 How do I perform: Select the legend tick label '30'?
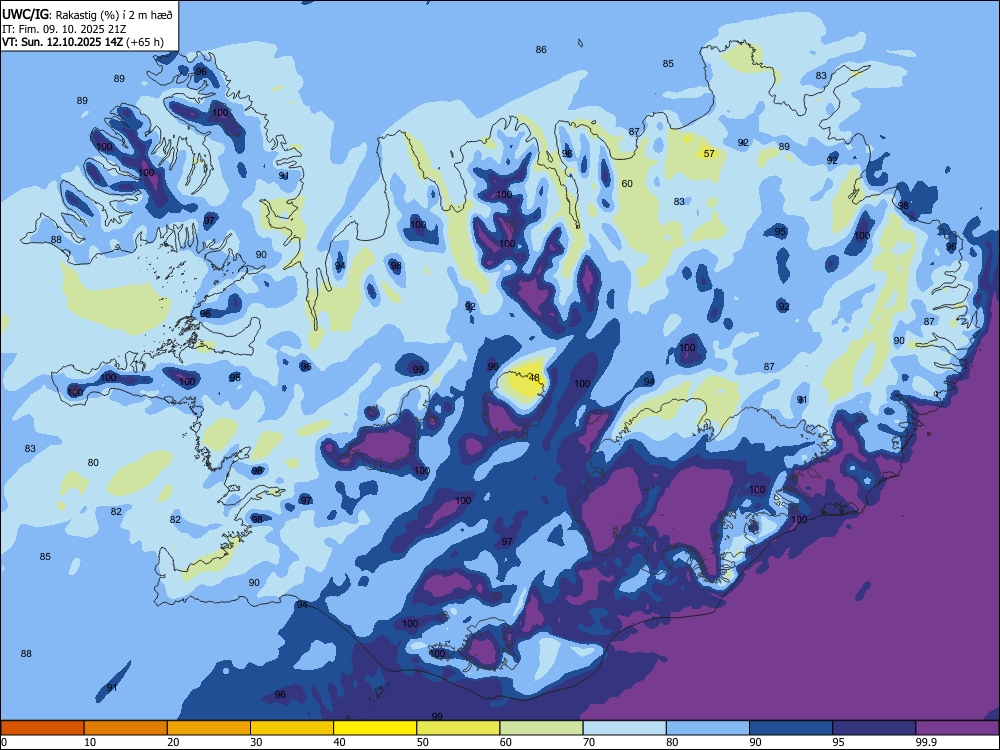256,742
